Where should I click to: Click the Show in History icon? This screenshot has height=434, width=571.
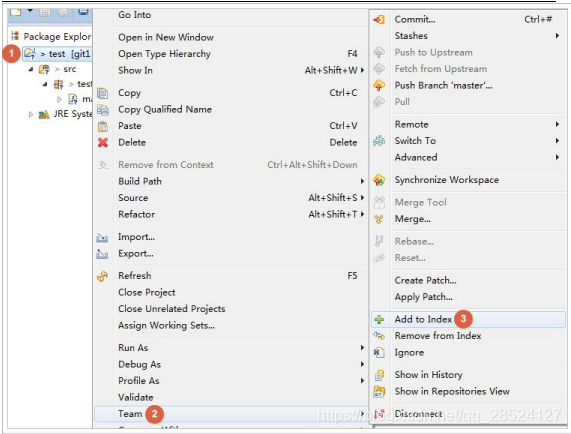pos(379,375)
